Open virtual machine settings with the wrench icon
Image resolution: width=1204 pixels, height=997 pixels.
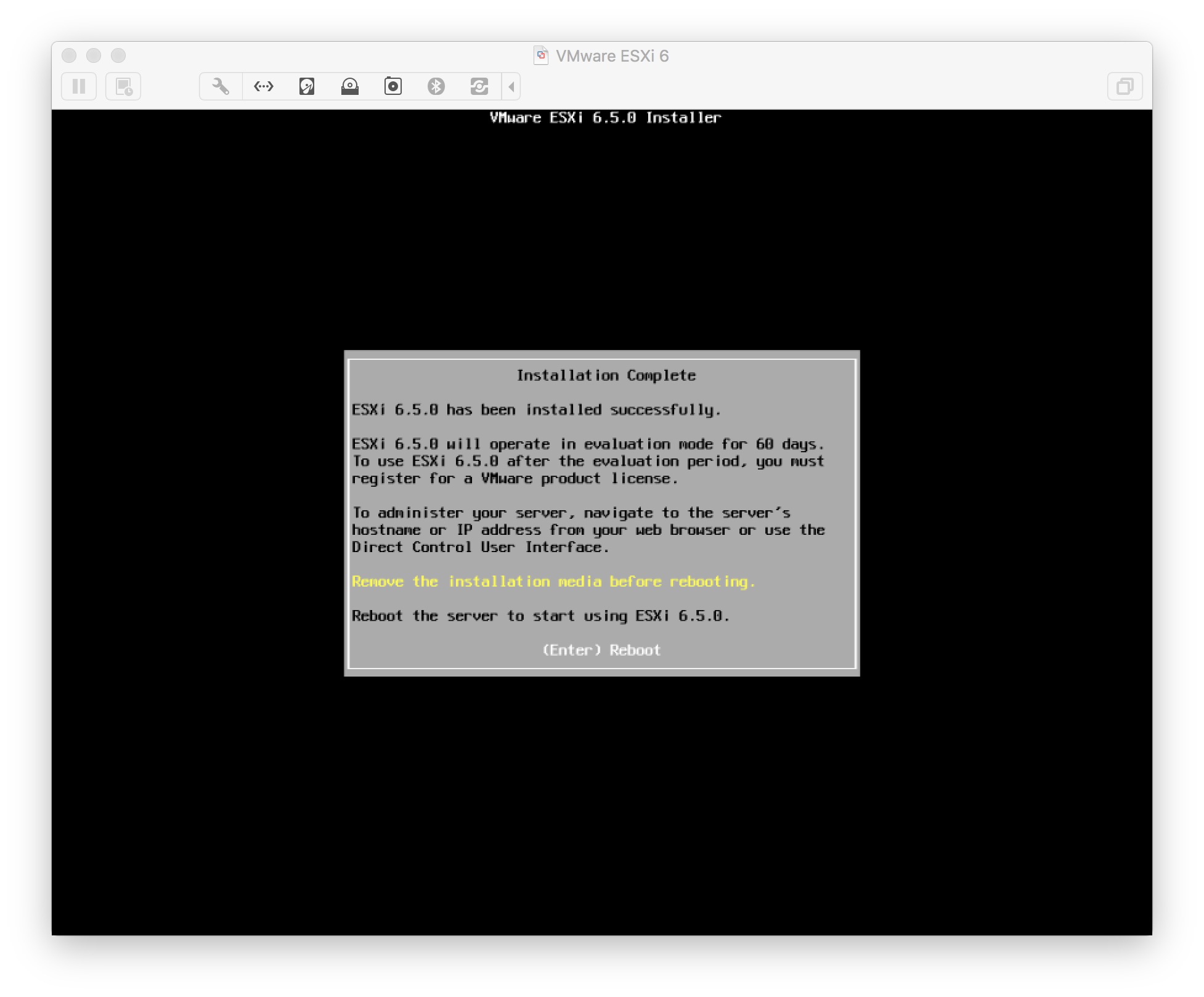(220, 86)
